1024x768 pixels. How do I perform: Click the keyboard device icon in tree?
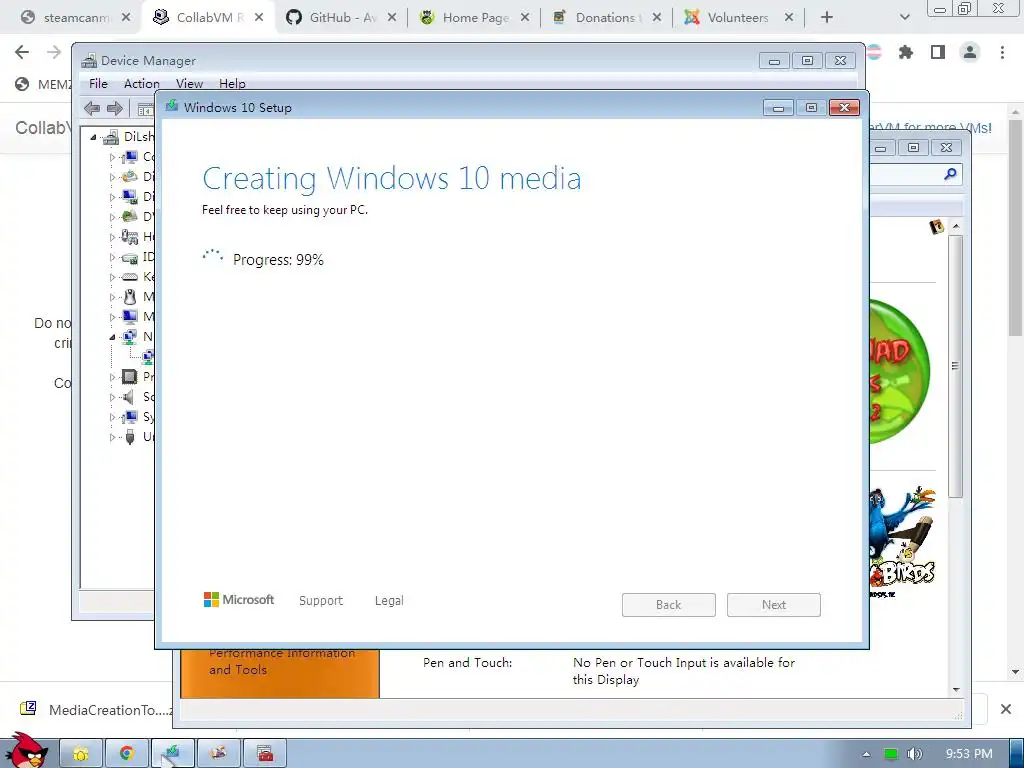click(x=130, y=277)
